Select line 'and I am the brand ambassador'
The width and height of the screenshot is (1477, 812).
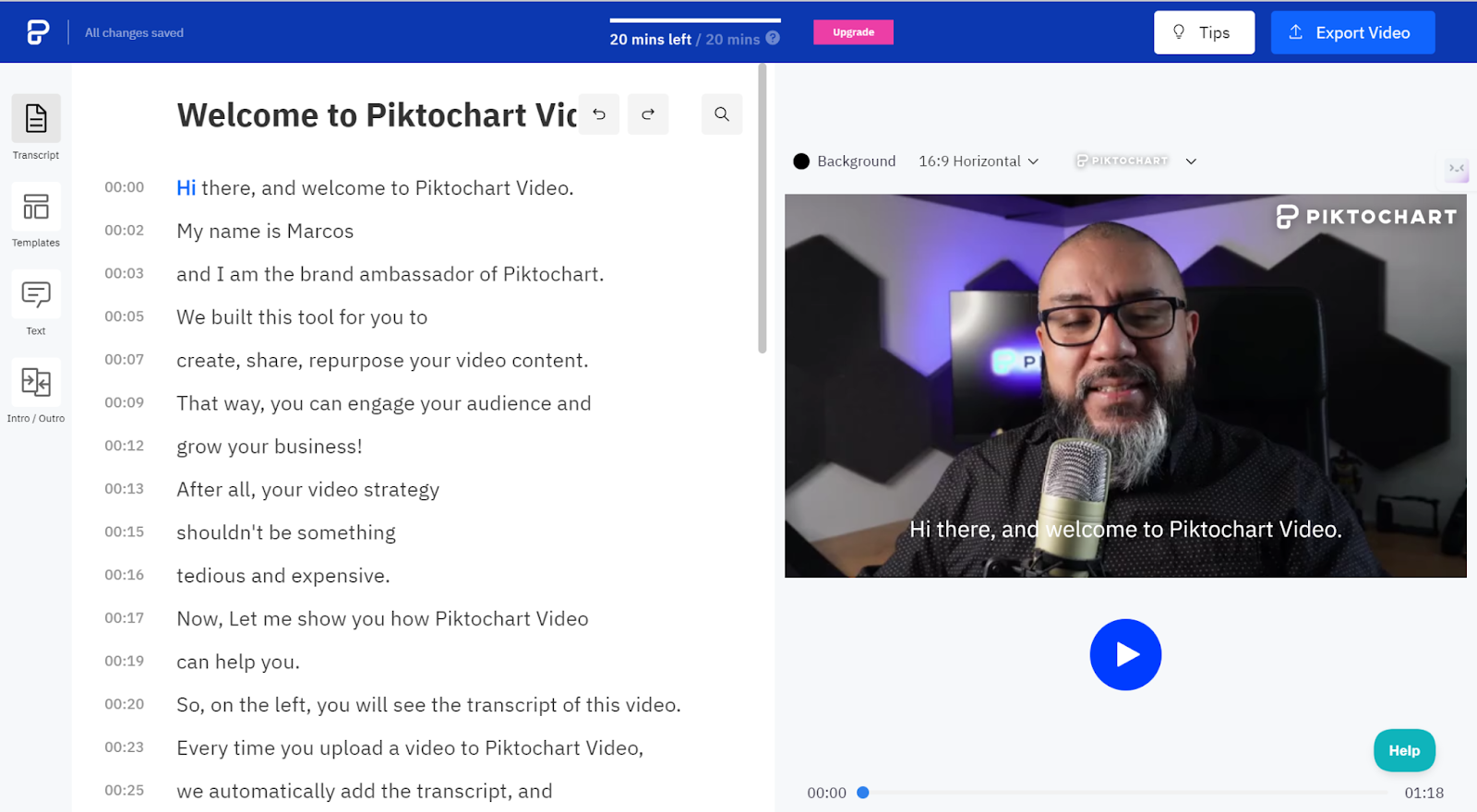click(x=390, y=274)
